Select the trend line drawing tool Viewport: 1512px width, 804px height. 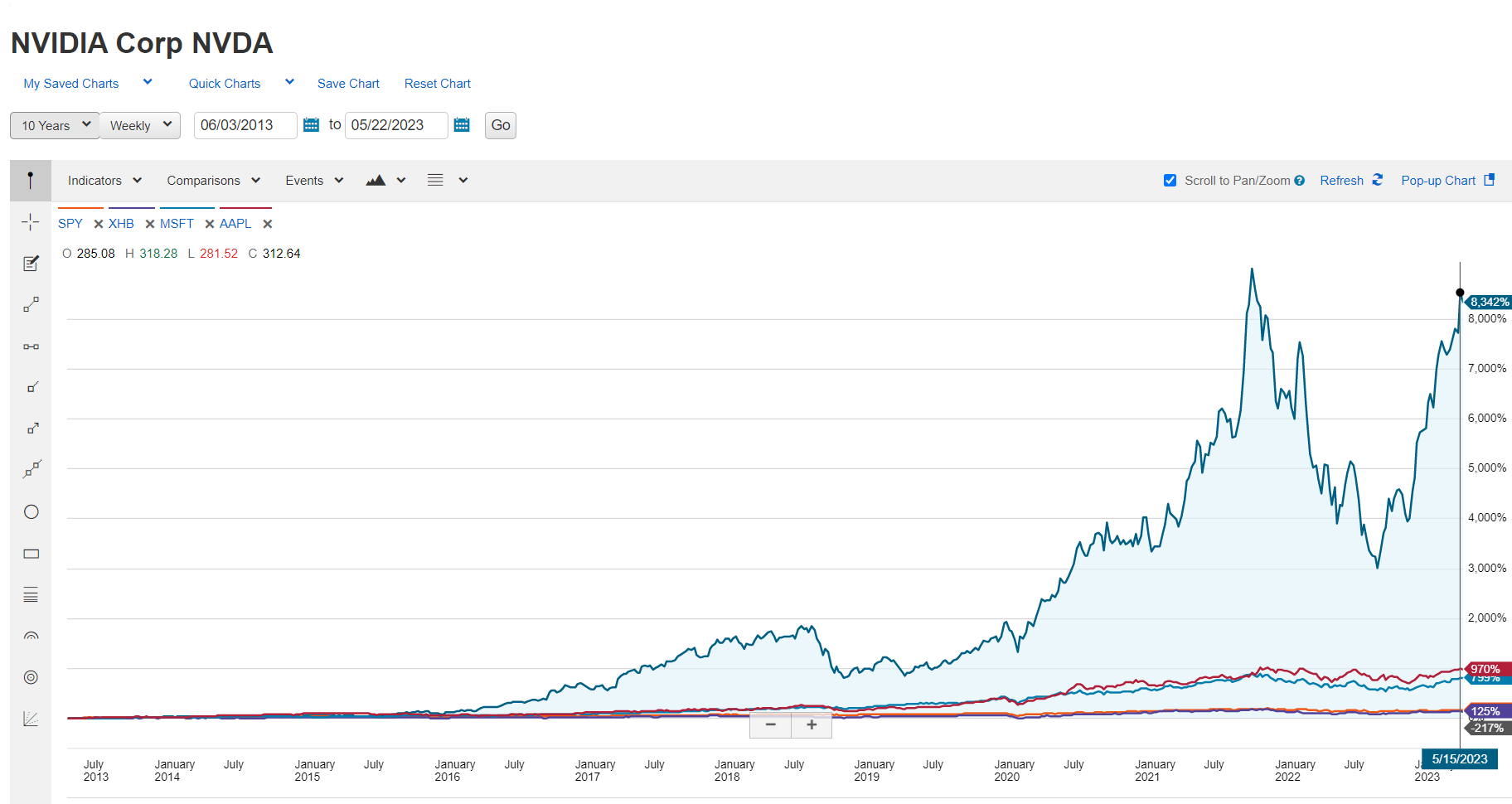31,305
